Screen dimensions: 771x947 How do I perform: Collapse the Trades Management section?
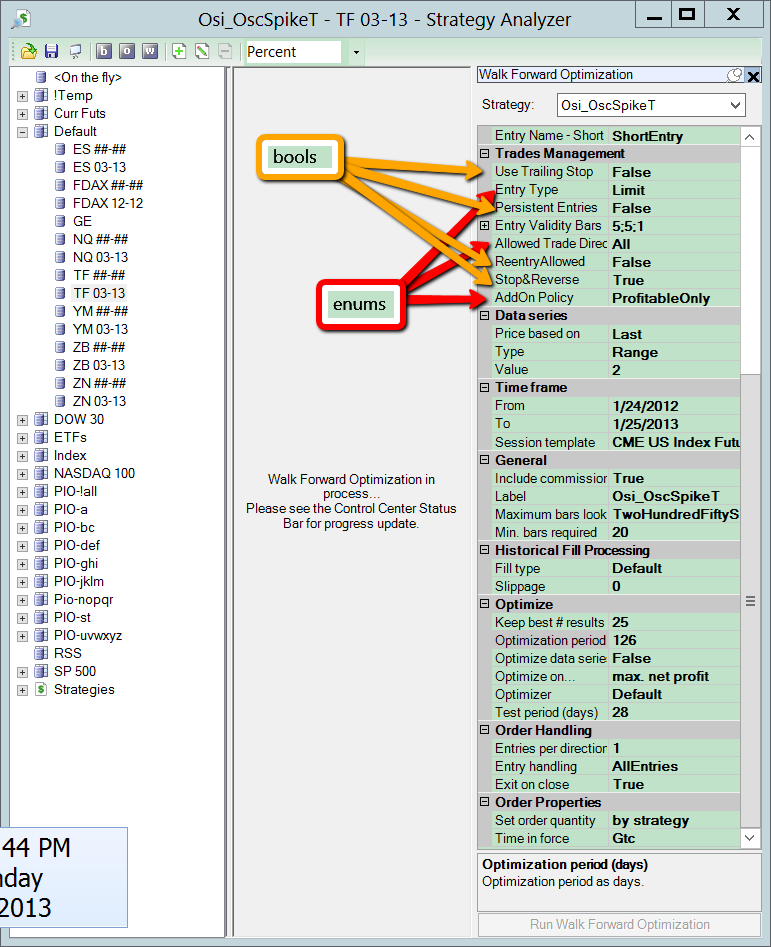[484, 153]
